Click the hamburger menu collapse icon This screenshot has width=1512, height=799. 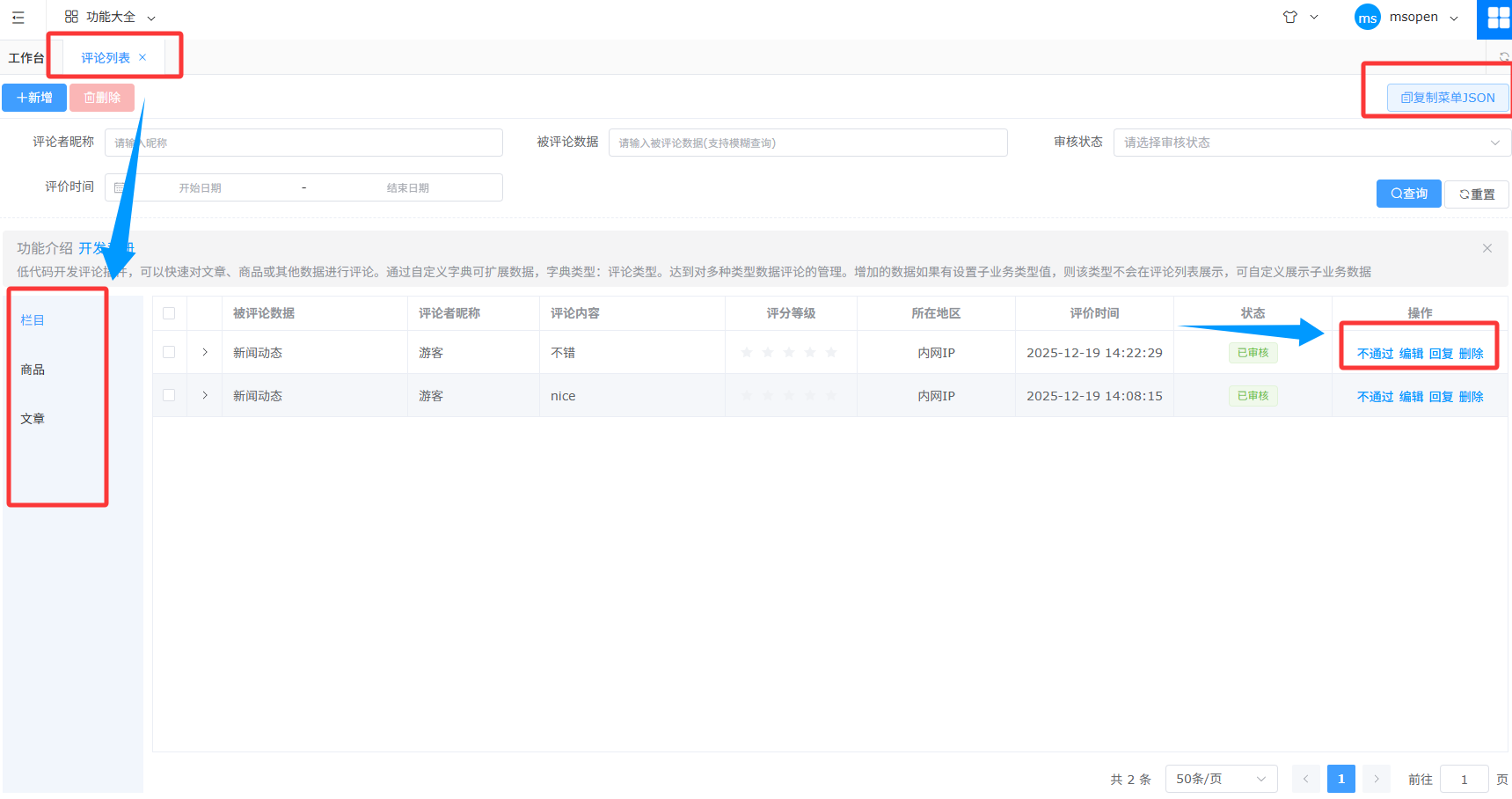[18, 18]
